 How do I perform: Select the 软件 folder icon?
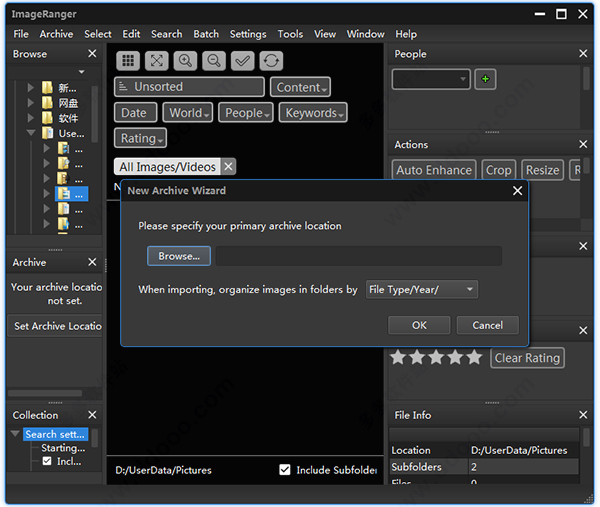[x=47, y=118]
